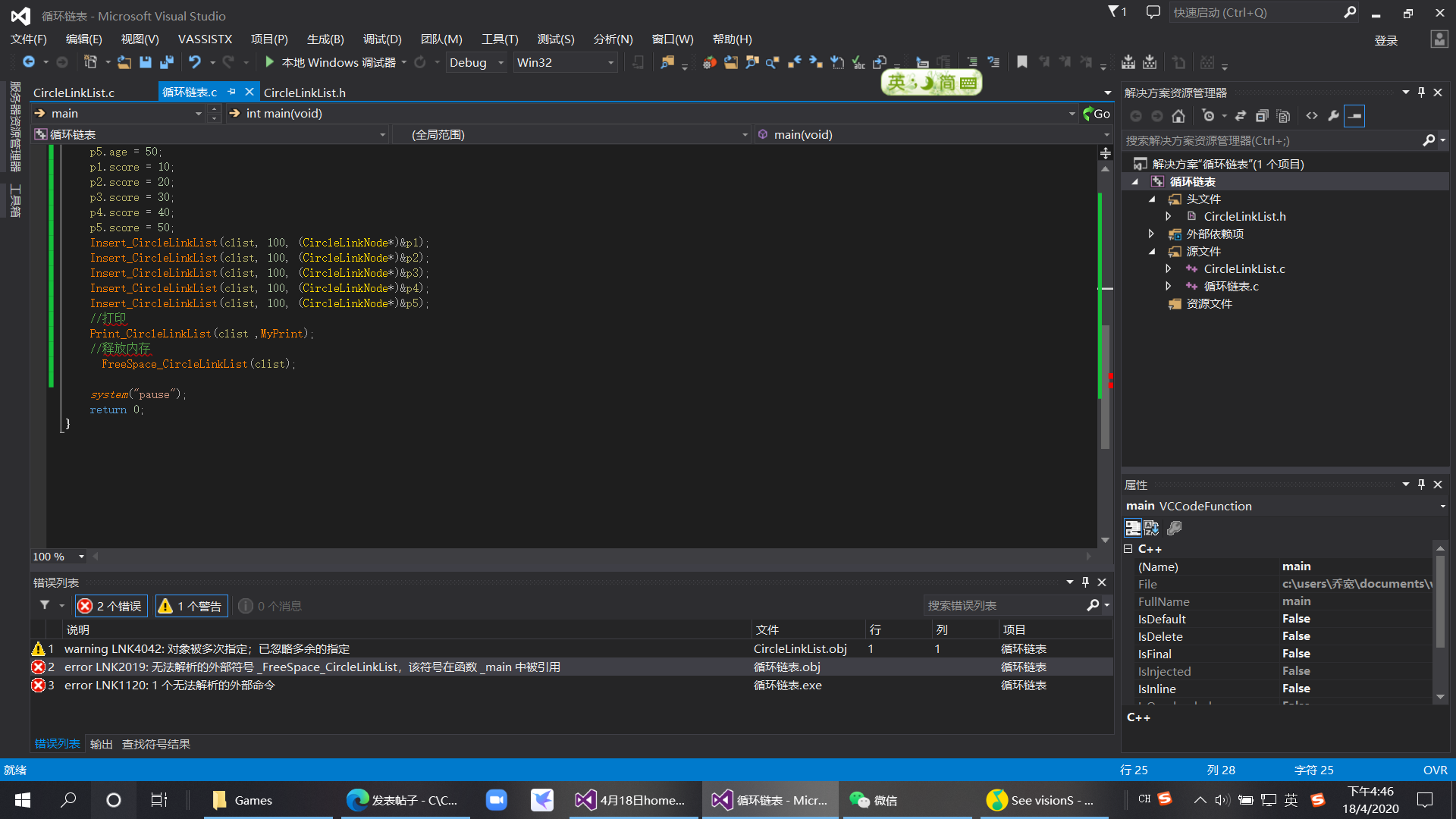Open the 生成(B) menu
Screen dimensions: 1456x819
click(x=325, y=39)
